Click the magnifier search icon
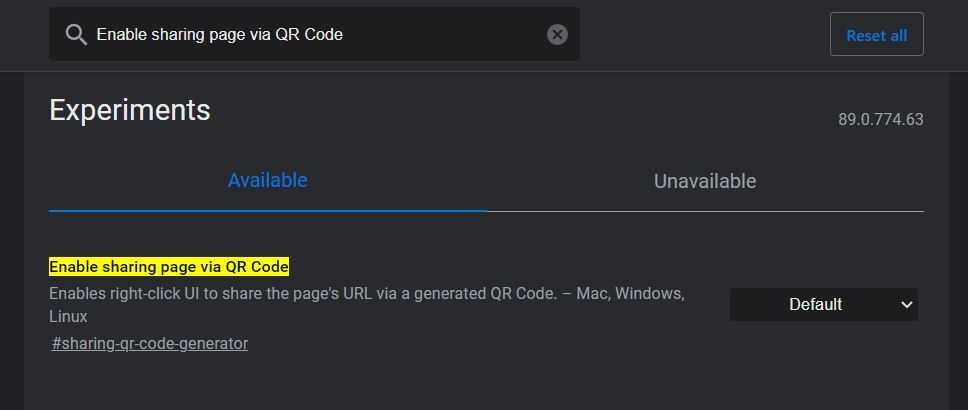Screen dimensions: 968x410 [76, 35]
